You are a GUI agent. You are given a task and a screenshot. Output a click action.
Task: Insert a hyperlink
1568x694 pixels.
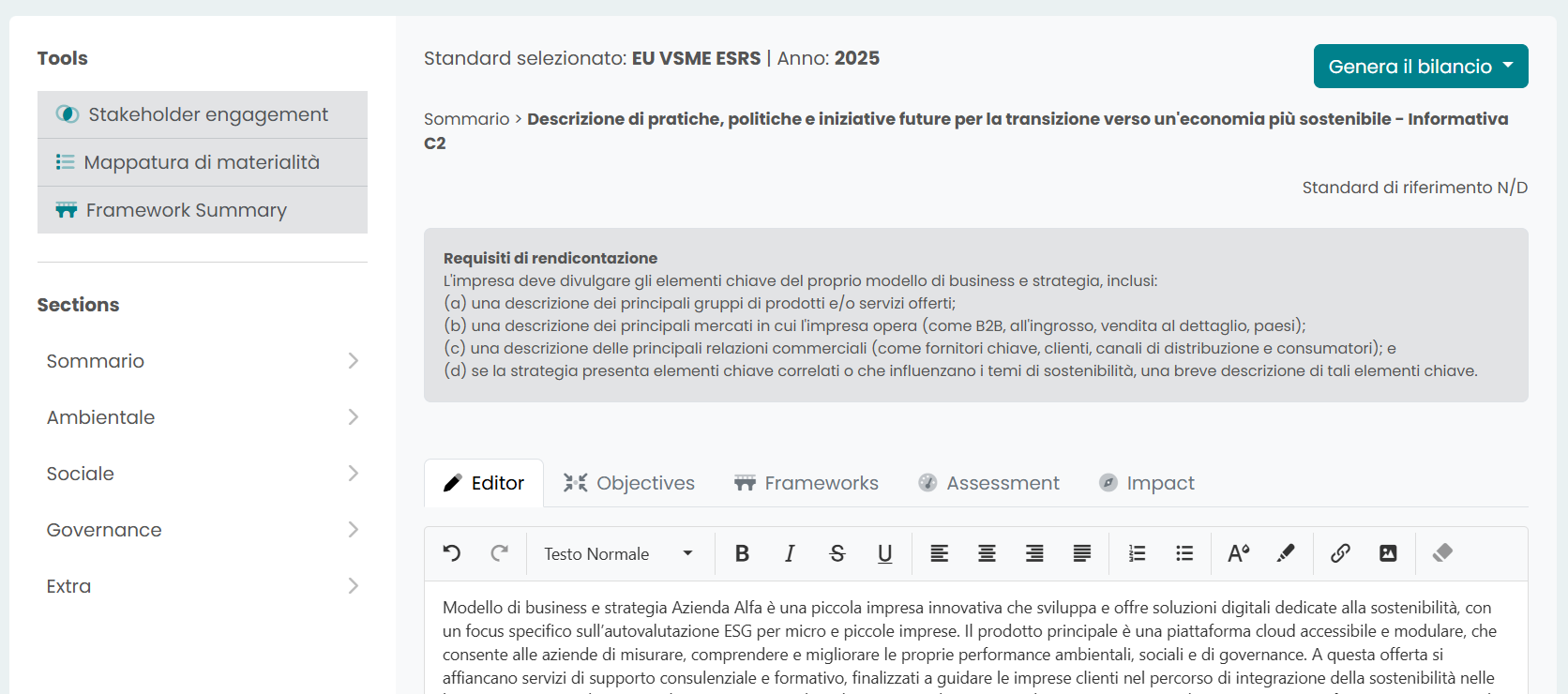coord(1340,553)
